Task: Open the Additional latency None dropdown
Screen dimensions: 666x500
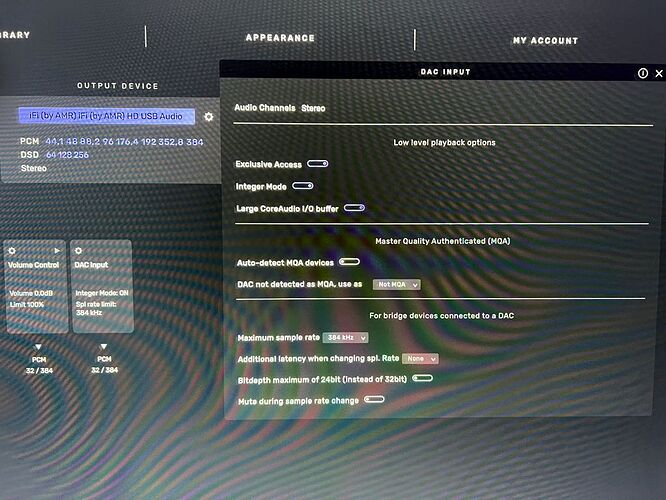Action: pyautogui.click(x=420, y=359)
